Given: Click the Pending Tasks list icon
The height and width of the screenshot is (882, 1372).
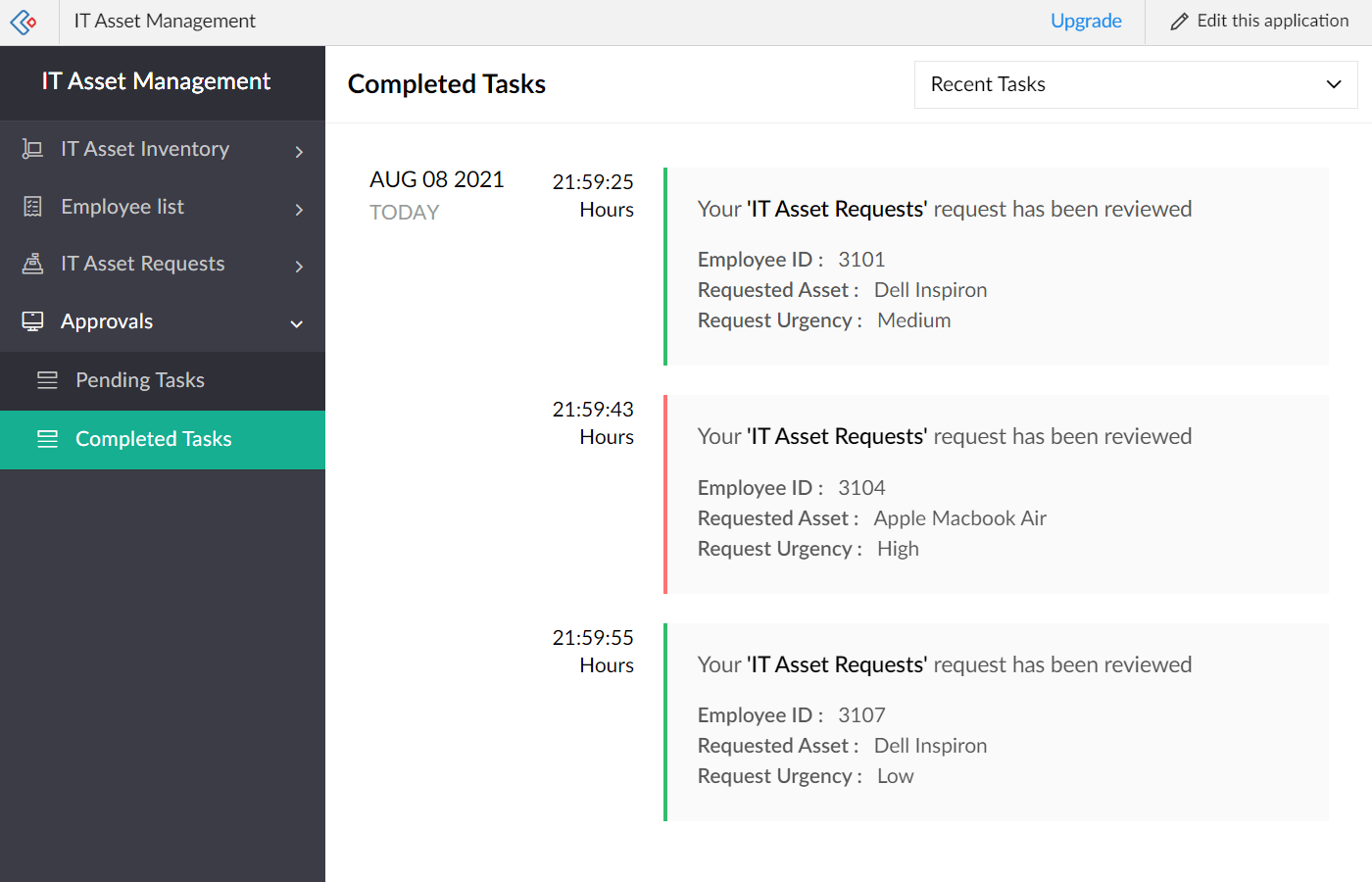Looking at the screenshot, I should click(x=47, y=380).
